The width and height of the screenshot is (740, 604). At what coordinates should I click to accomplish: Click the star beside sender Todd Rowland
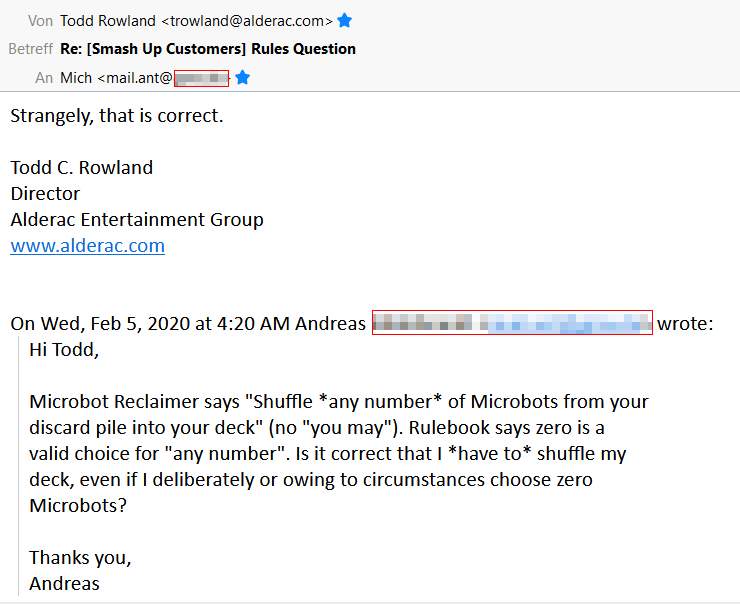pyautogui.click(x=345, y=20)
